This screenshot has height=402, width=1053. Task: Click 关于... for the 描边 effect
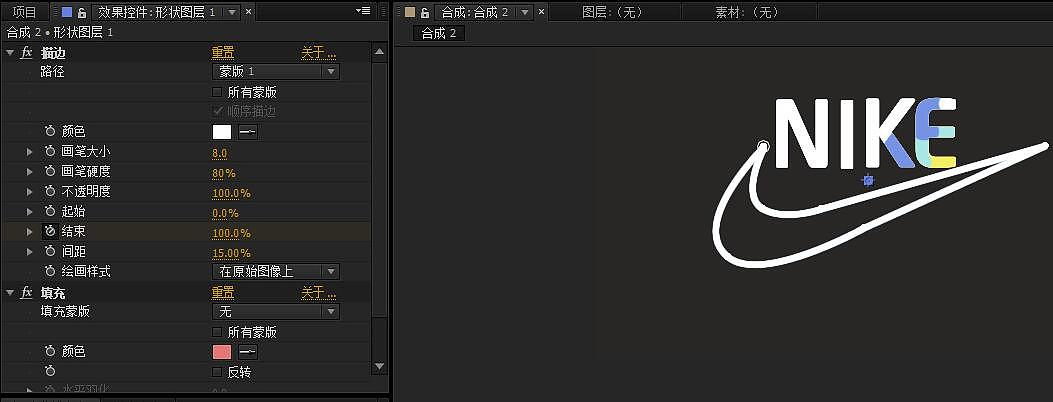(x=318, y=53)
